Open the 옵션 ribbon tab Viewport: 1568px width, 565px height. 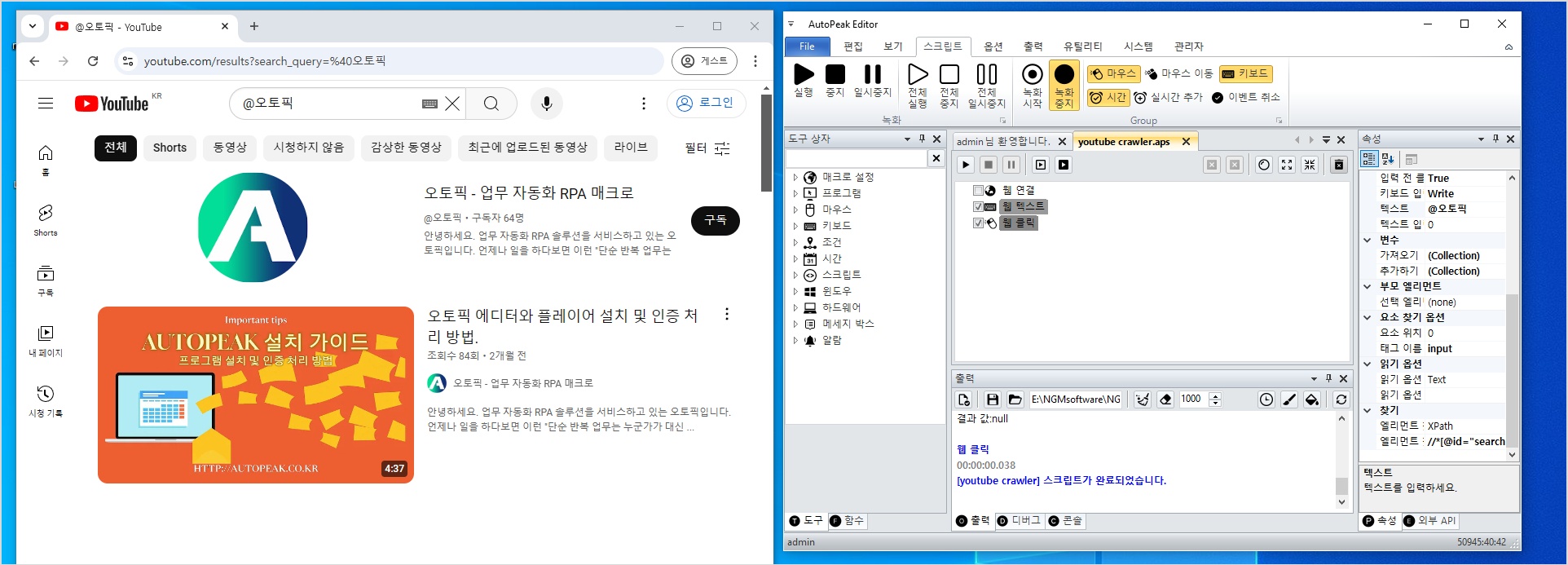(x=993, y=46)
